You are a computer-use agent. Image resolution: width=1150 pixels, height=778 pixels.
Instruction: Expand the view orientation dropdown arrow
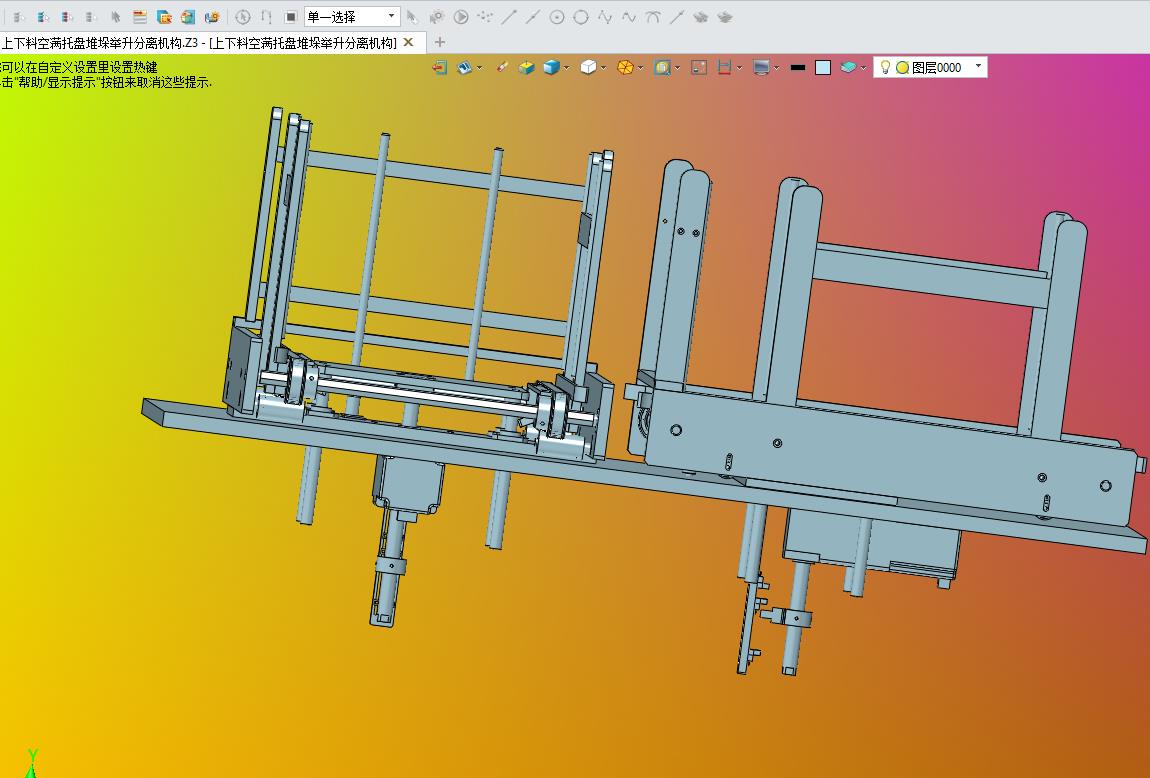point(480,67)
